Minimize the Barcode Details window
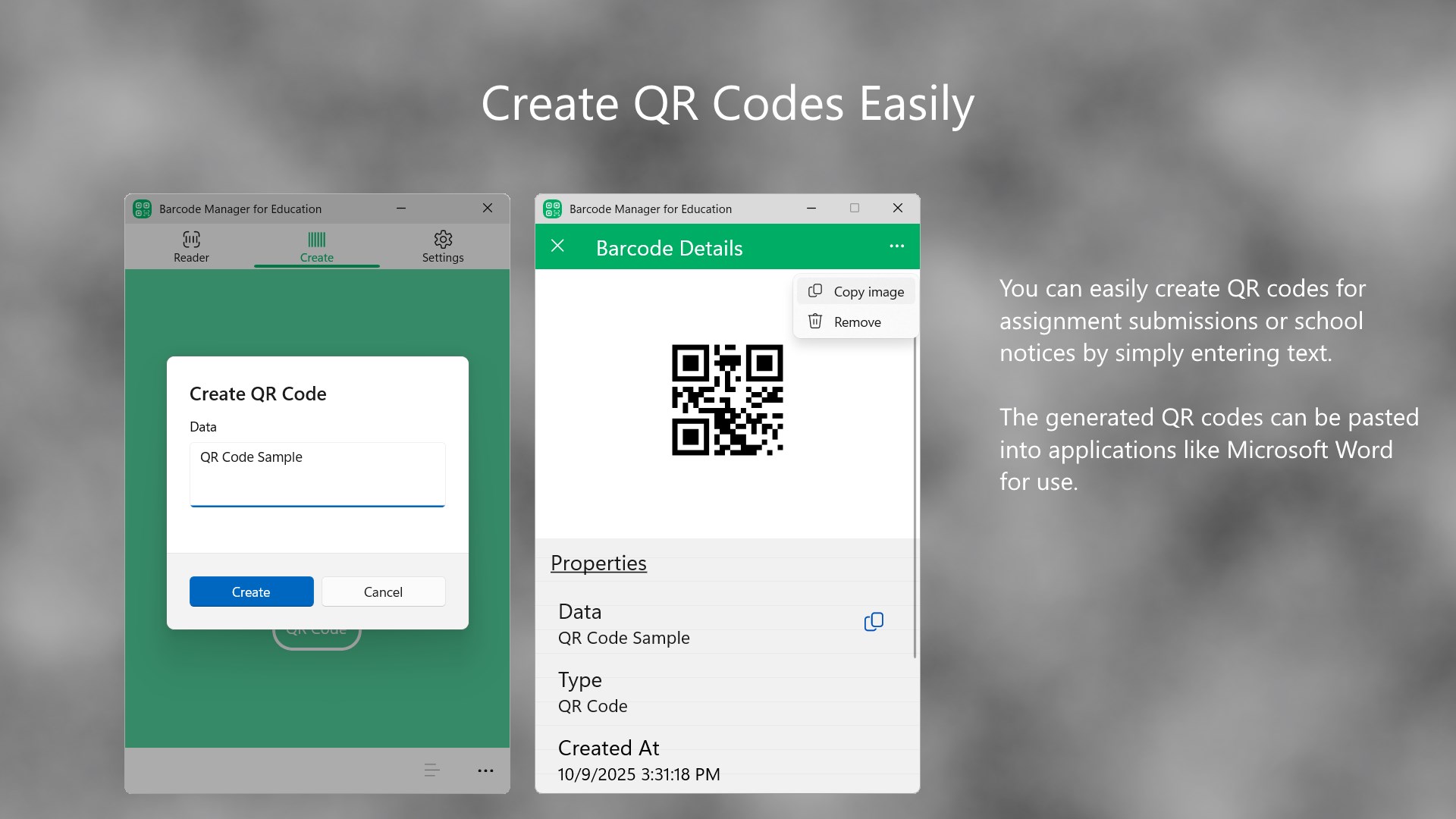 pyautogui.click(x=811, y=208)
